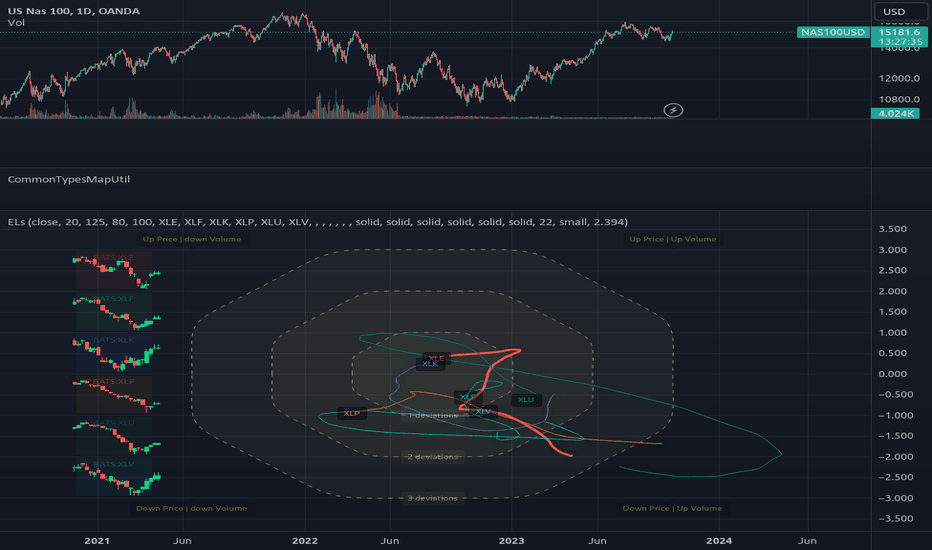This screenshot has width=932, height=550.
Task: Click the 2022 timeline marker
Action: point(305,540)
